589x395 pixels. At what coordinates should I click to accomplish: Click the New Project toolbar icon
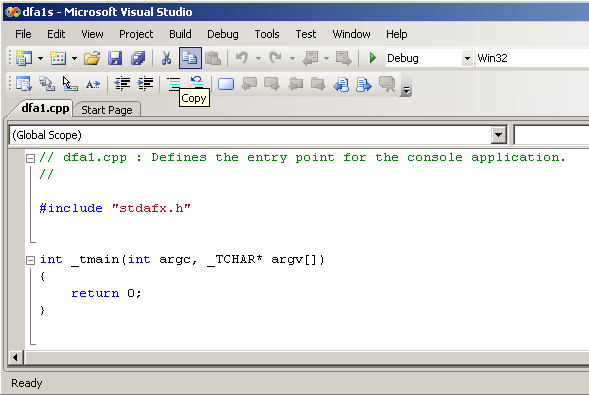[x=24, y=58]
